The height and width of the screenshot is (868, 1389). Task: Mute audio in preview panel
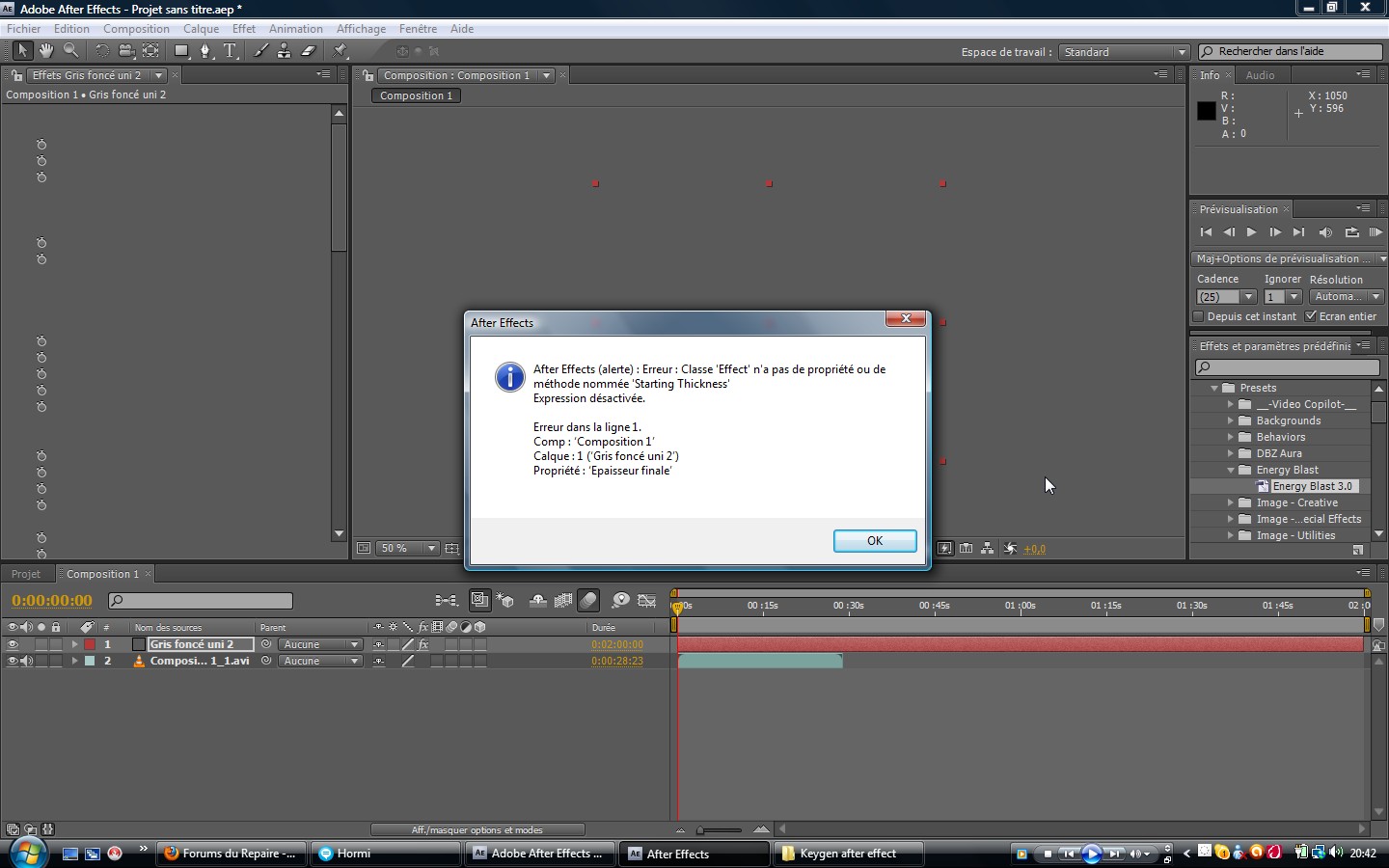click(x=1325, y=232)
